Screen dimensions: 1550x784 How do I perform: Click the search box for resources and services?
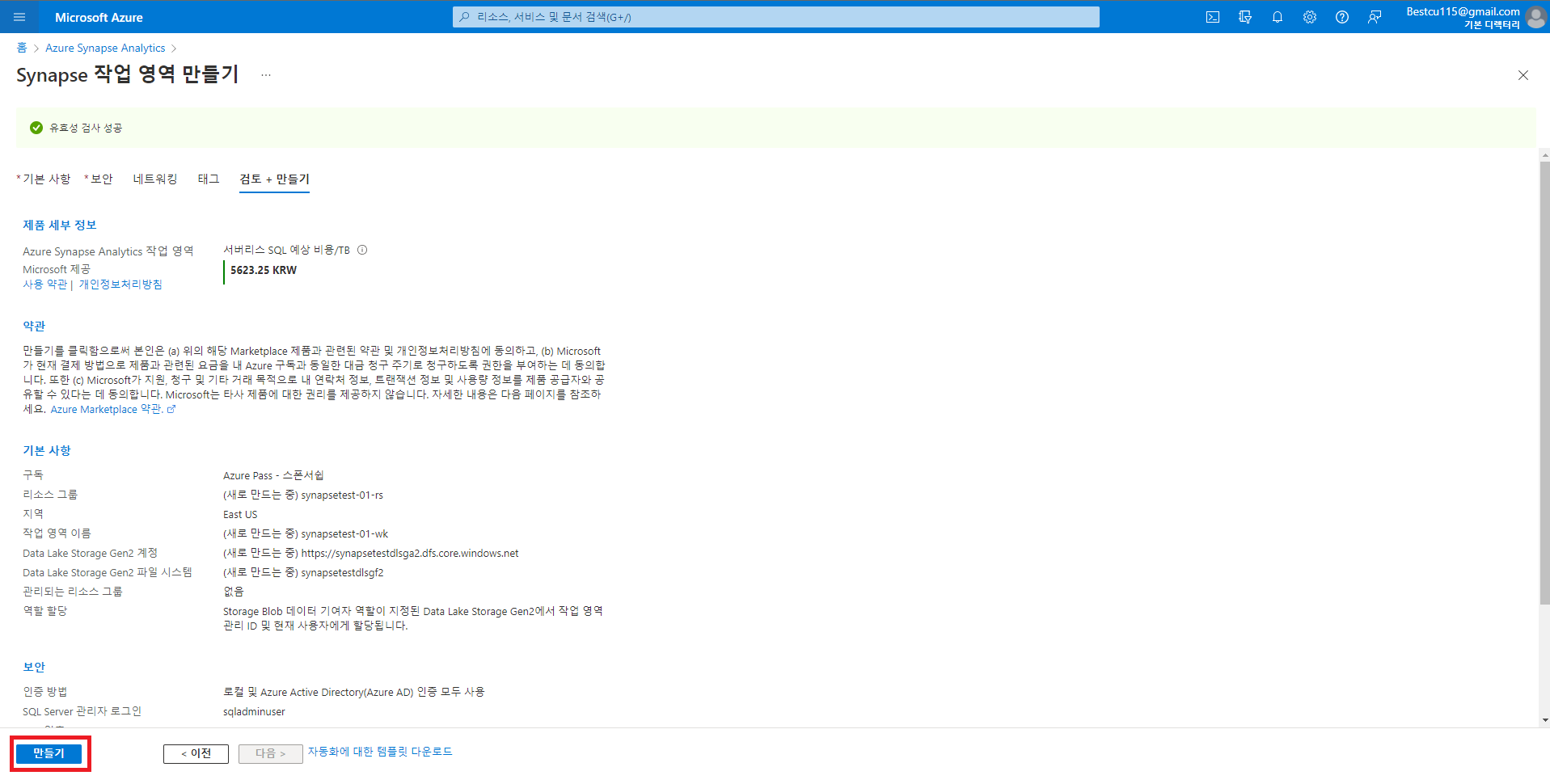[x=776, y=17]
